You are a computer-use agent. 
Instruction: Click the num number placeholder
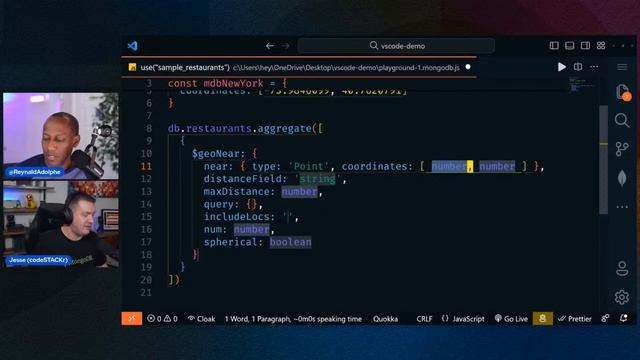[x=251, y=230]
